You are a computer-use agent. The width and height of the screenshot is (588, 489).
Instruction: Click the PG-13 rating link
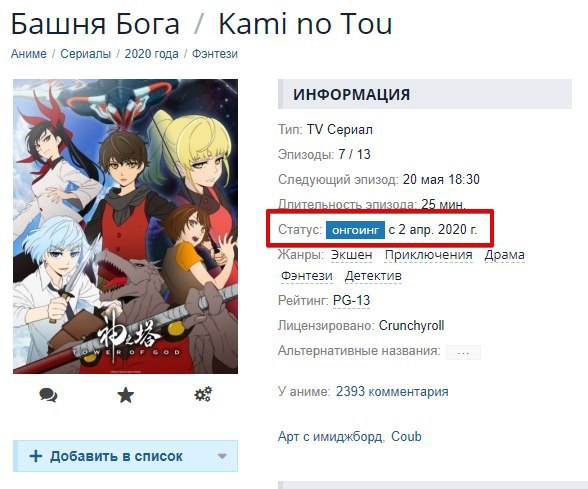click(351, 300)
